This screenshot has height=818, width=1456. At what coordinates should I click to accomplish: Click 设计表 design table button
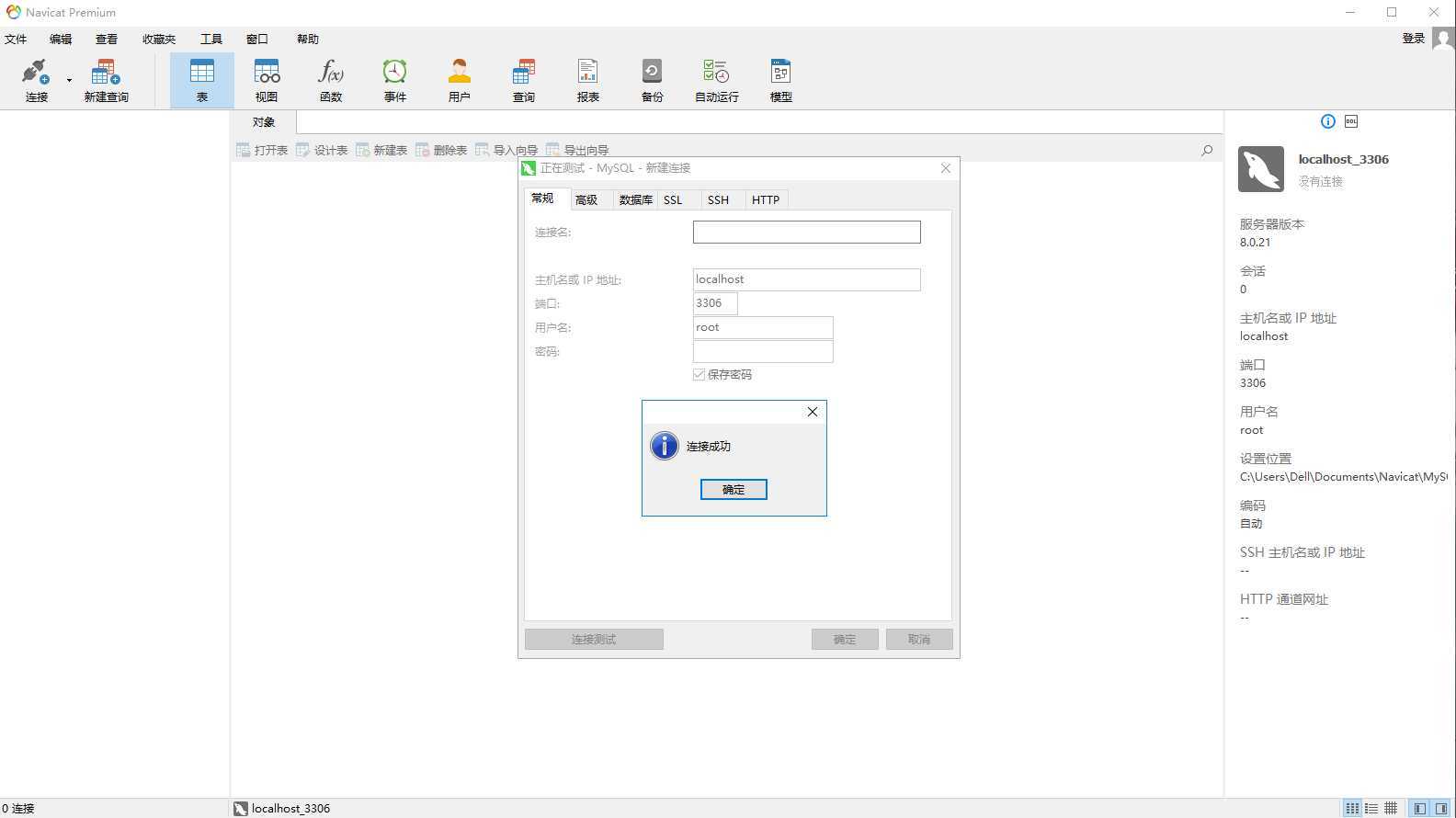[x=322, y=150]
